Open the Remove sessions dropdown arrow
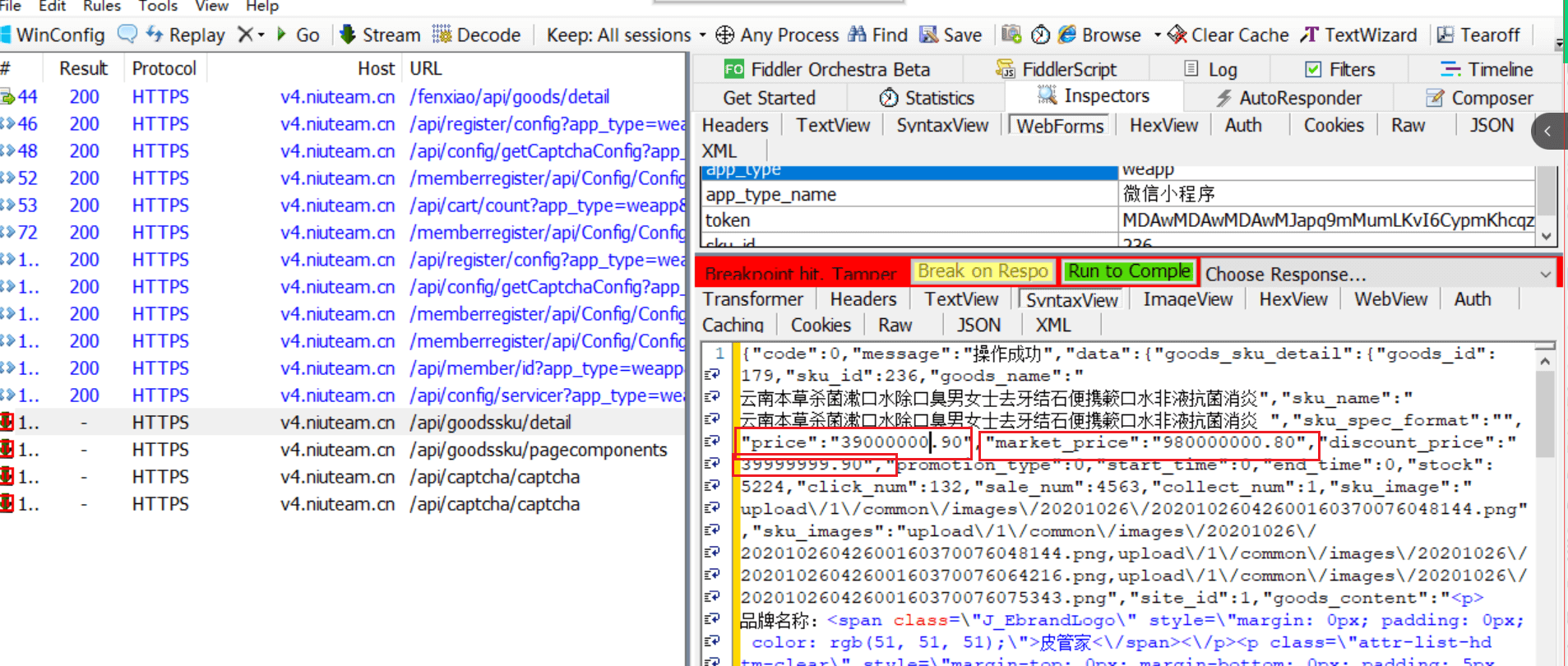 click(x=261, y=35)
